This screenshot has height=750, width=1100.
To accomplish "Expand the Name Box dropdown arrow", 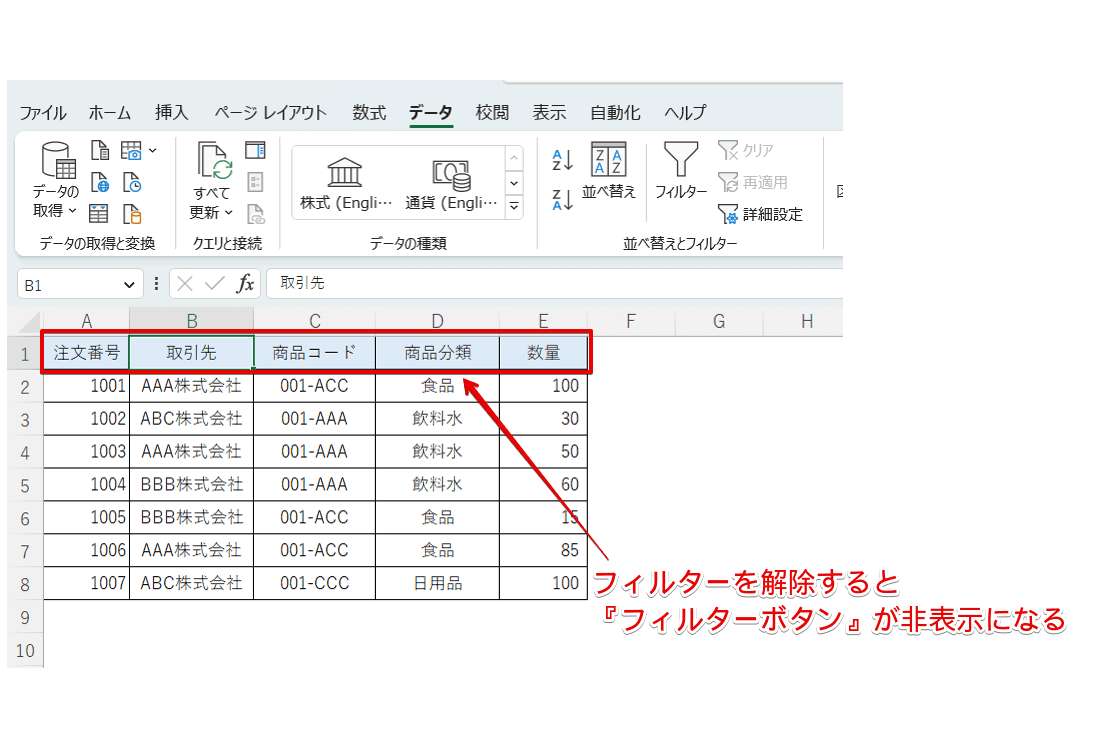I will 129,285.
